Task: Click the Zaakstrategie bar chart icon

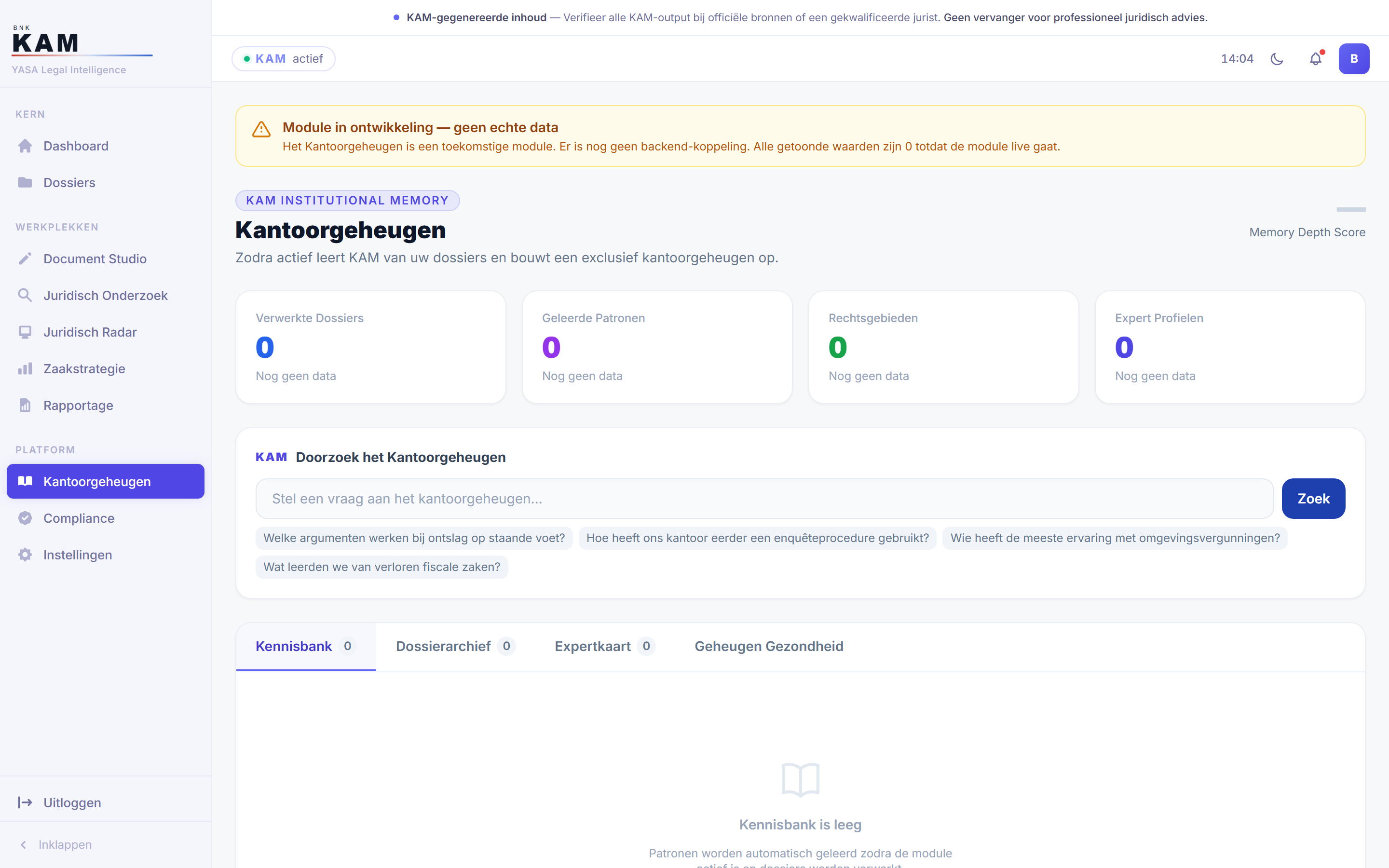Action: [x=25, y=368]
